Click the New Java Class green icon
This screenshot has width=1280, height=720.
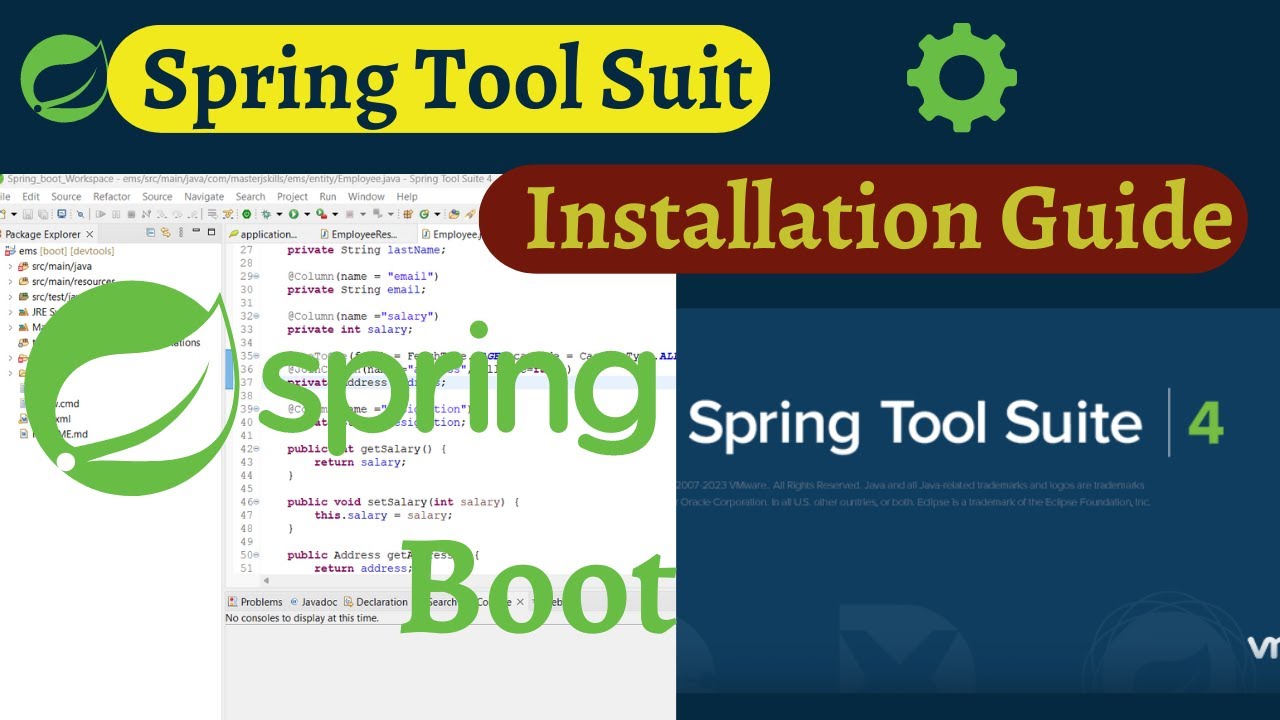tap(424, 214)
